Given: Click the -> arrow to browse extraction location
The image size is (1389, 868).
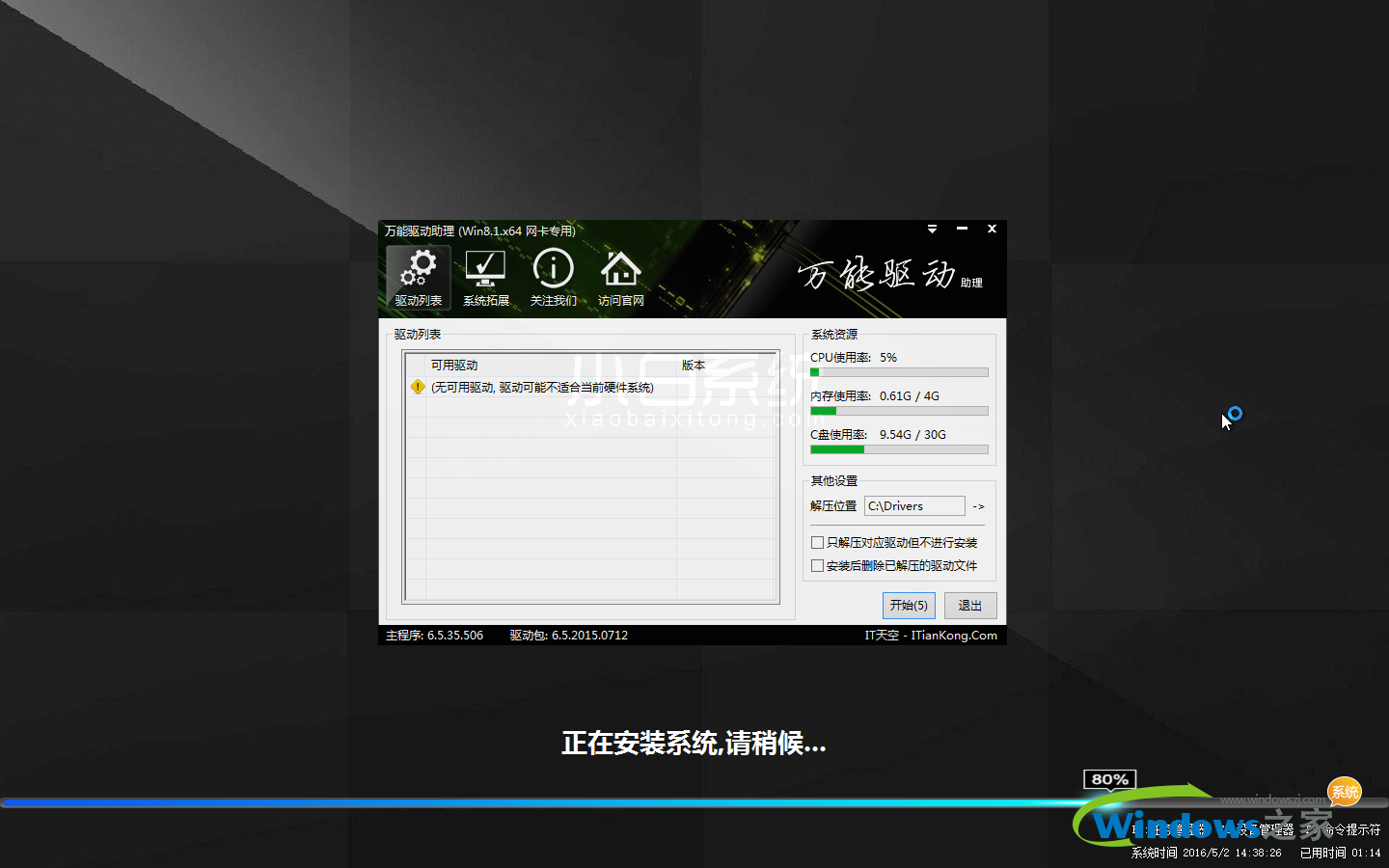Looking at the screenshot, I should [978, 505].
